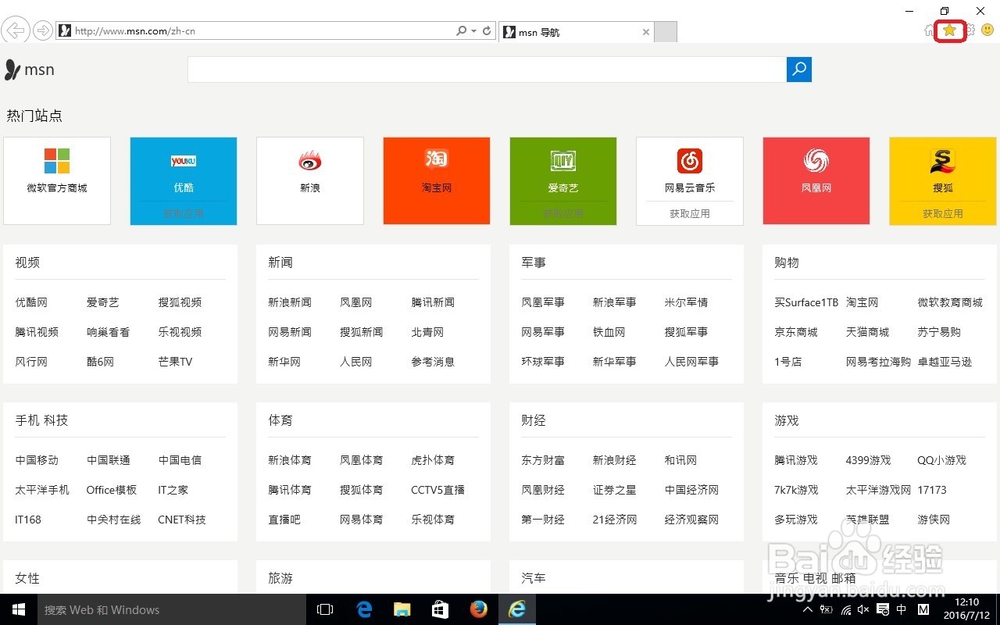The image size is (1000, 625).
Task: Open the 凤凰网 tile
Action: (816, 181)
